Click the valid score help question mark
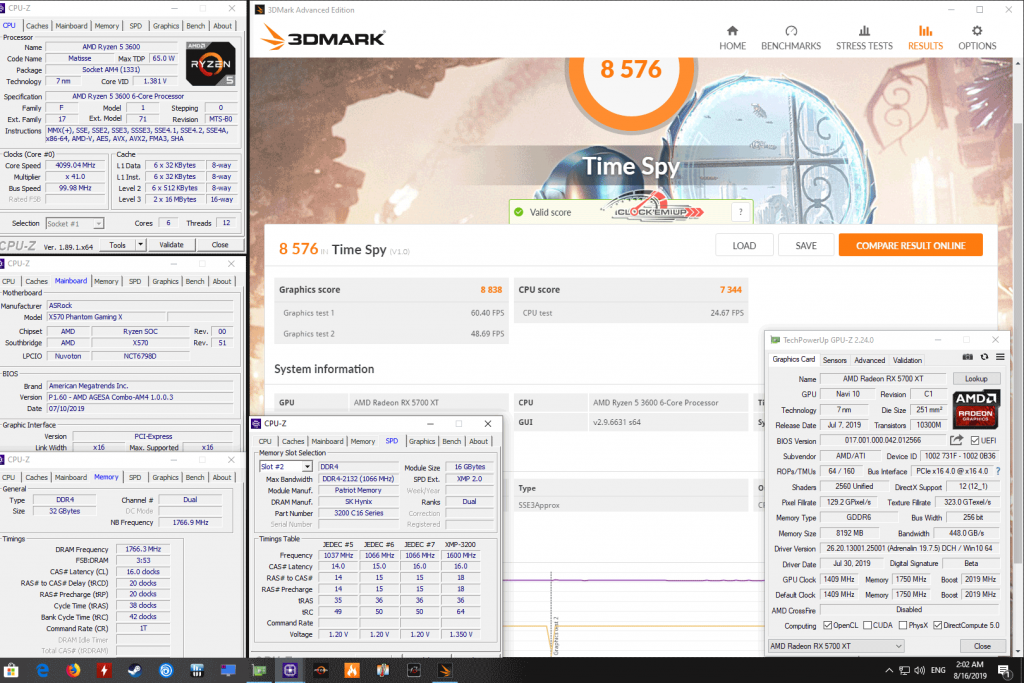The image size is (1024, 683). coord(741,212)
